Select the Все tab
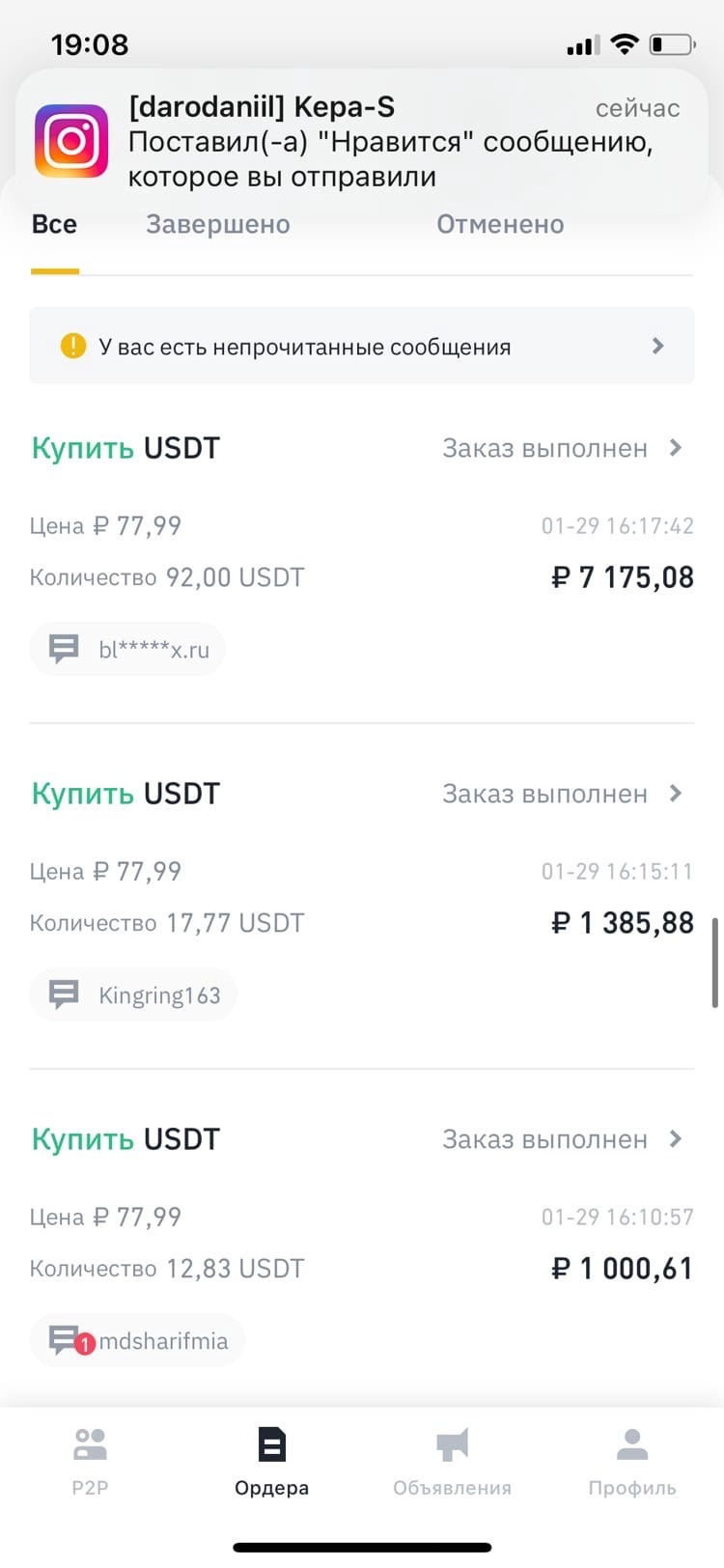724x1568 pixels. (54, 224)
